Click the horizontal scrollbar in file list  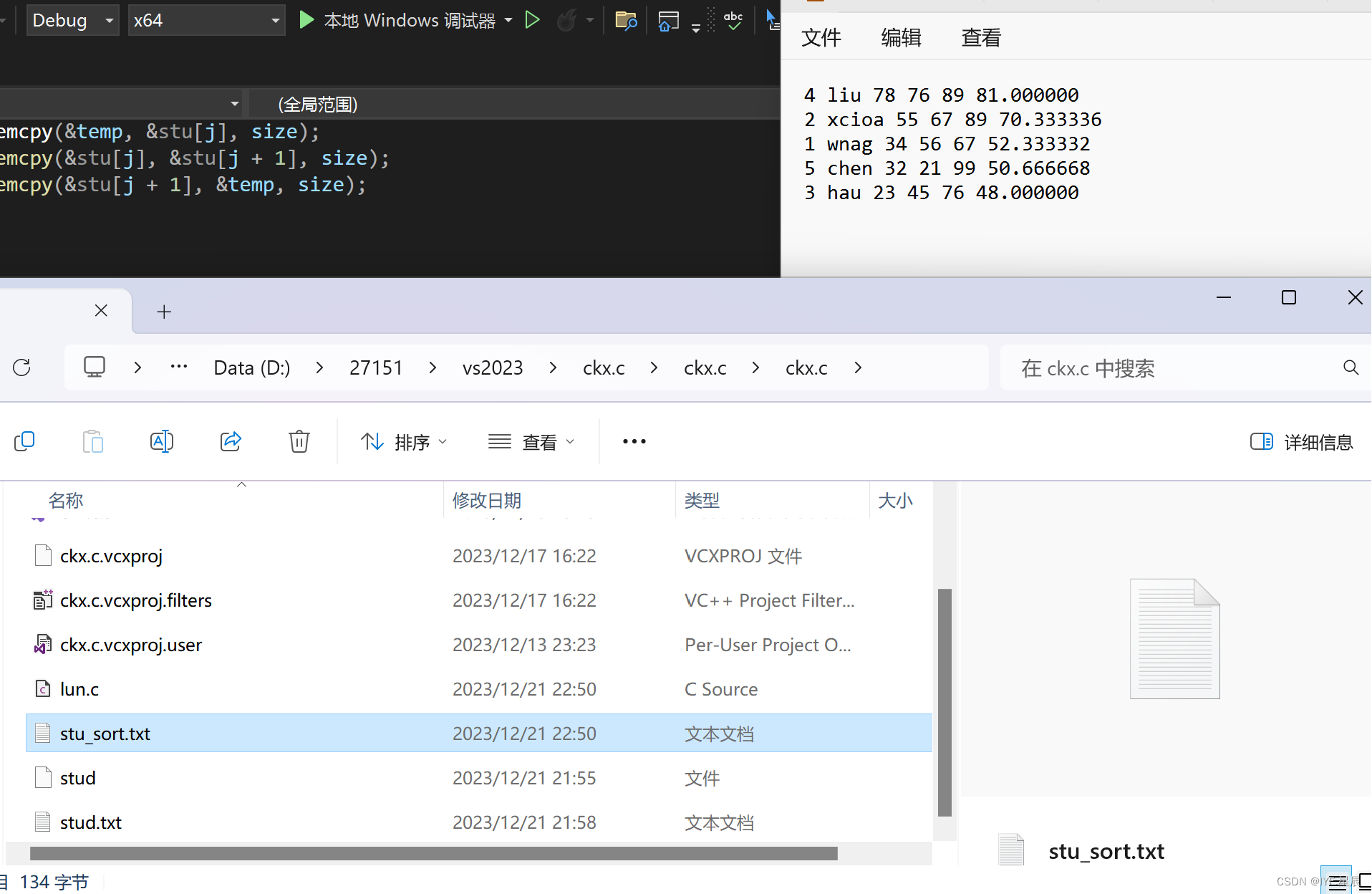coord(434,853)
